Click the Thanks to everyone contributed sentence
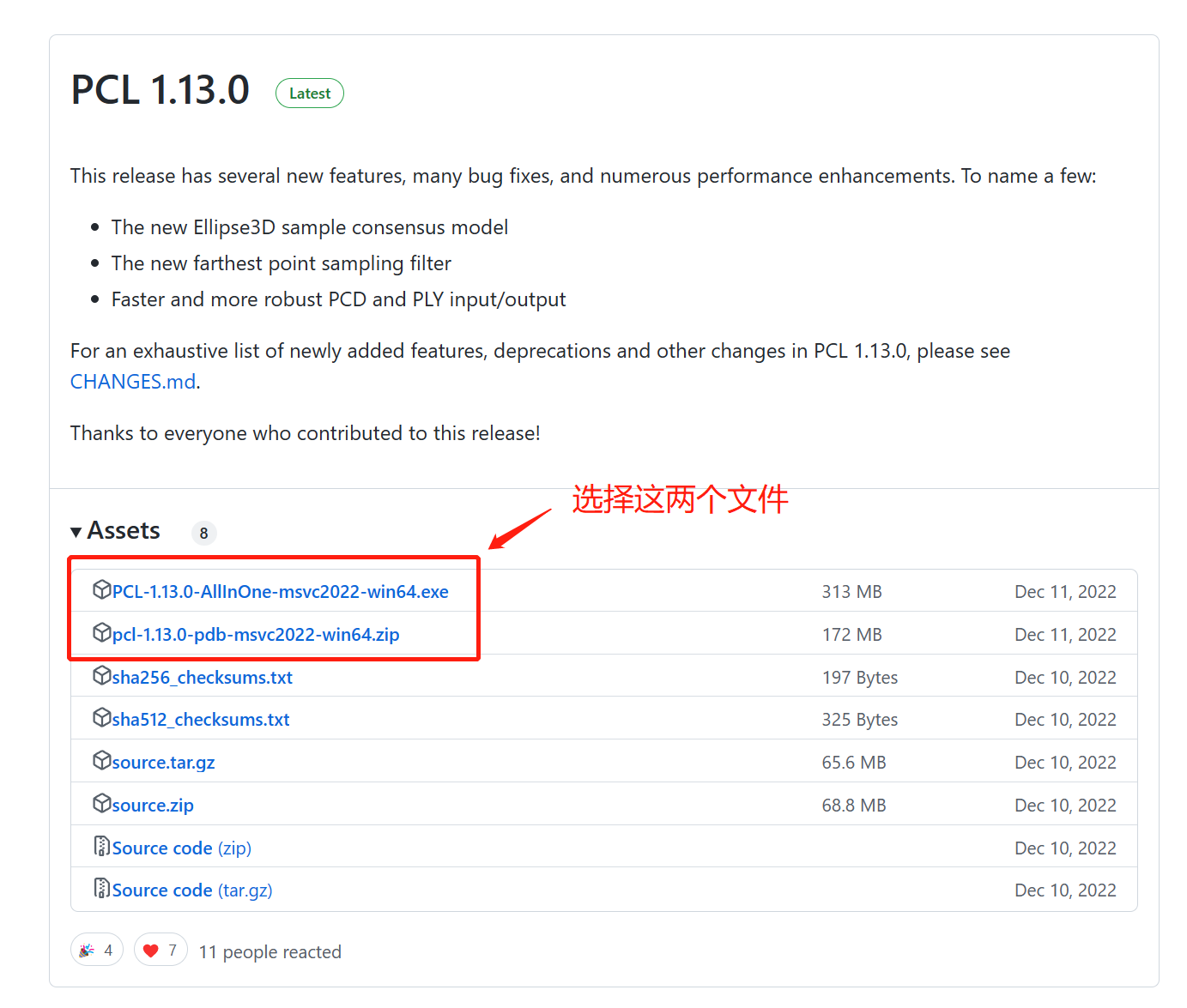 [x=306, y=433]
